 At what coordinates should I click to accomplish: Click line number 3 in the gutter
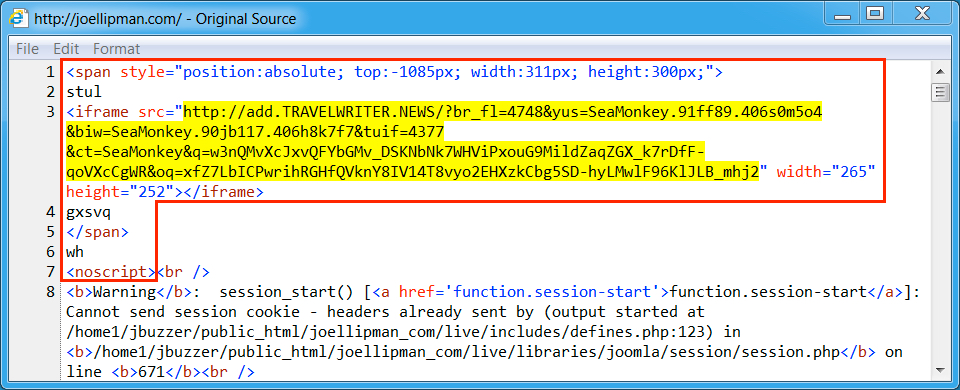coord(50,112)
